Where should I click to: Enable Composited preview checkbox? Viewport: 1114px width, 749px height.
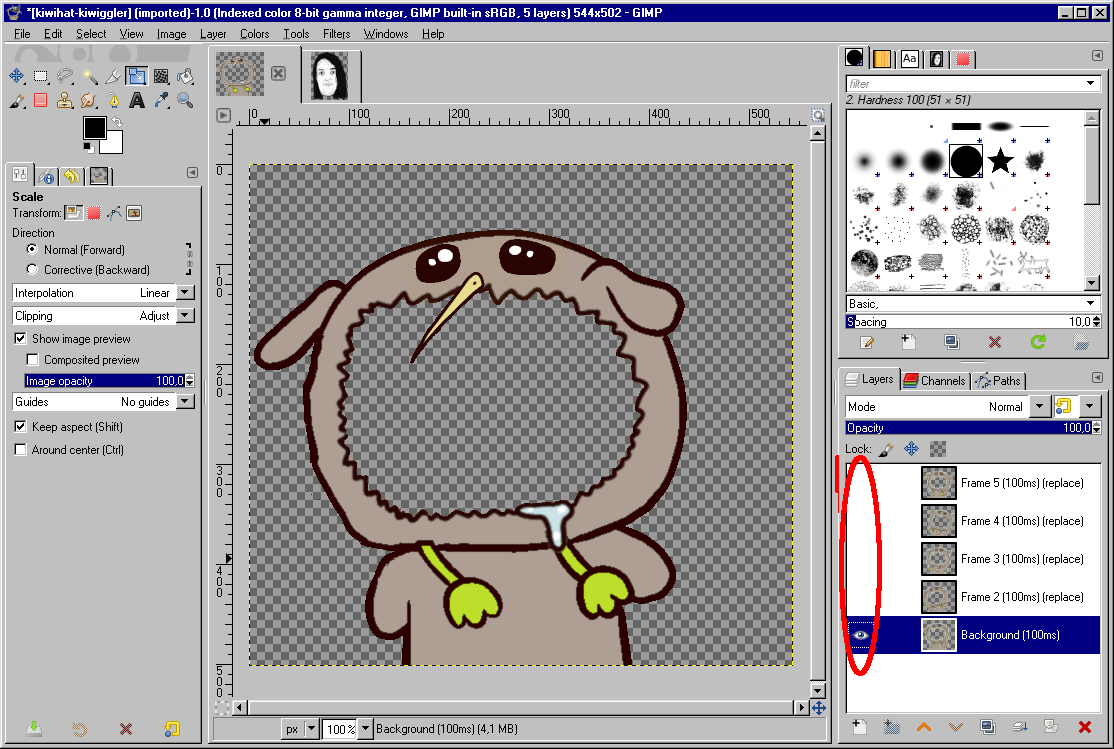tap(33, 360)
